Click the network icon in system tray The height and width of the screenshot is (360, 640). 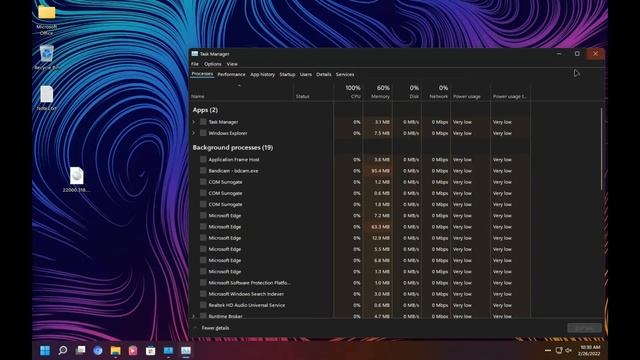[559, 350]
